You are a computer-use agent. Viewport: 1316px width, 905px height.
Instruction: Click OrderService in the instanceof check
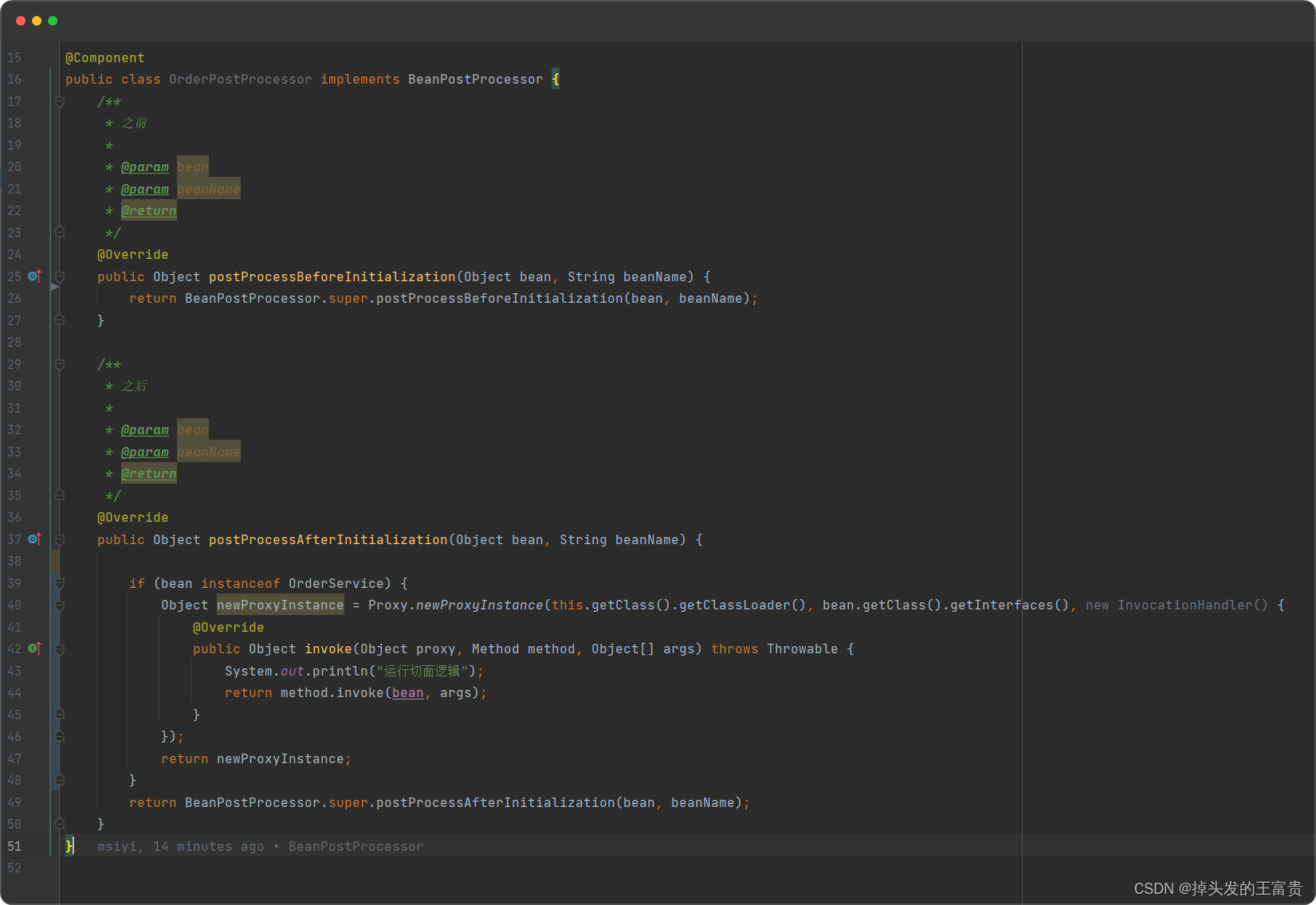(x=336, y=583)
